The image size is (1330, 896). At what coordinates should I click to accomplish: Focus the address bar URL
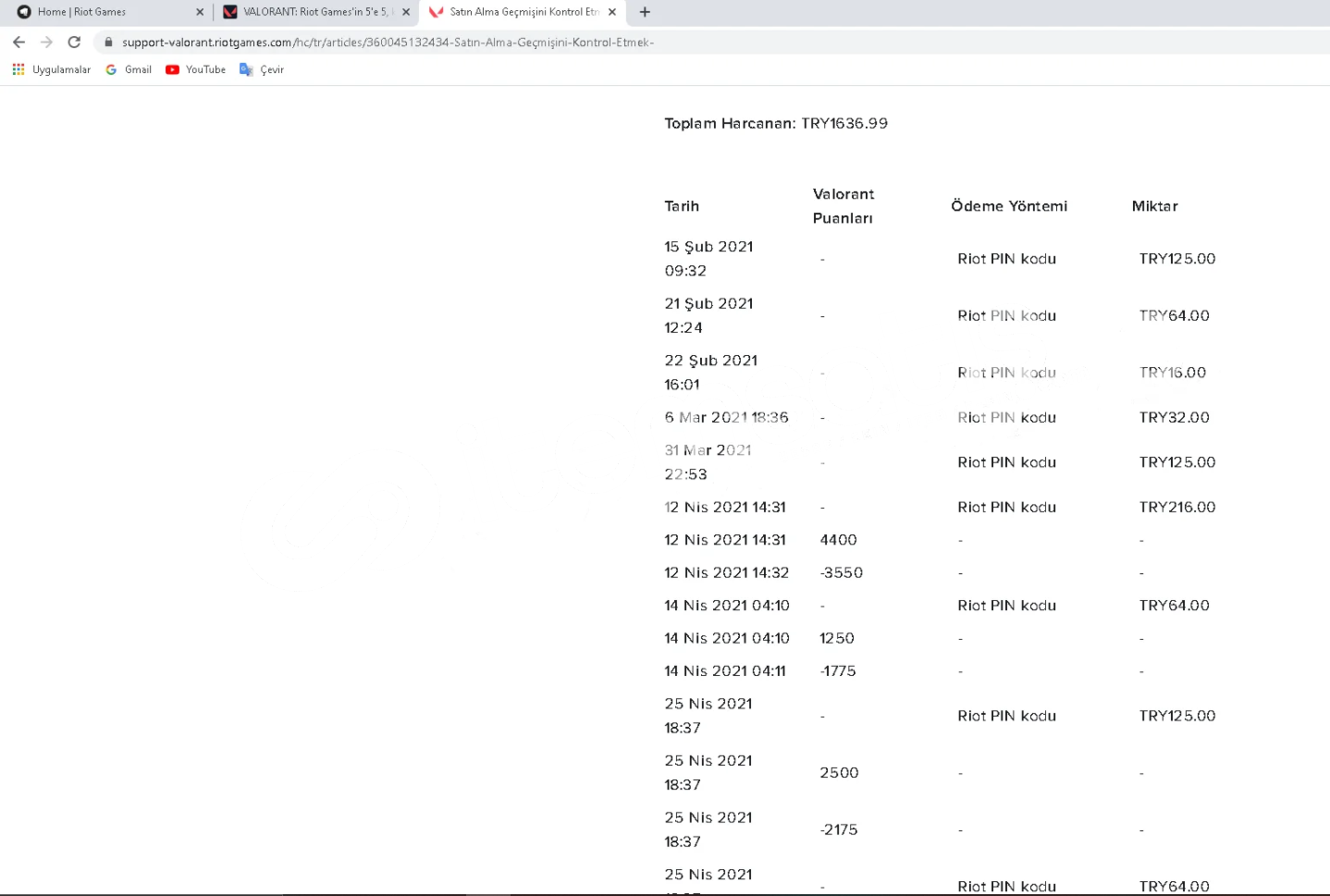[388, 43]
